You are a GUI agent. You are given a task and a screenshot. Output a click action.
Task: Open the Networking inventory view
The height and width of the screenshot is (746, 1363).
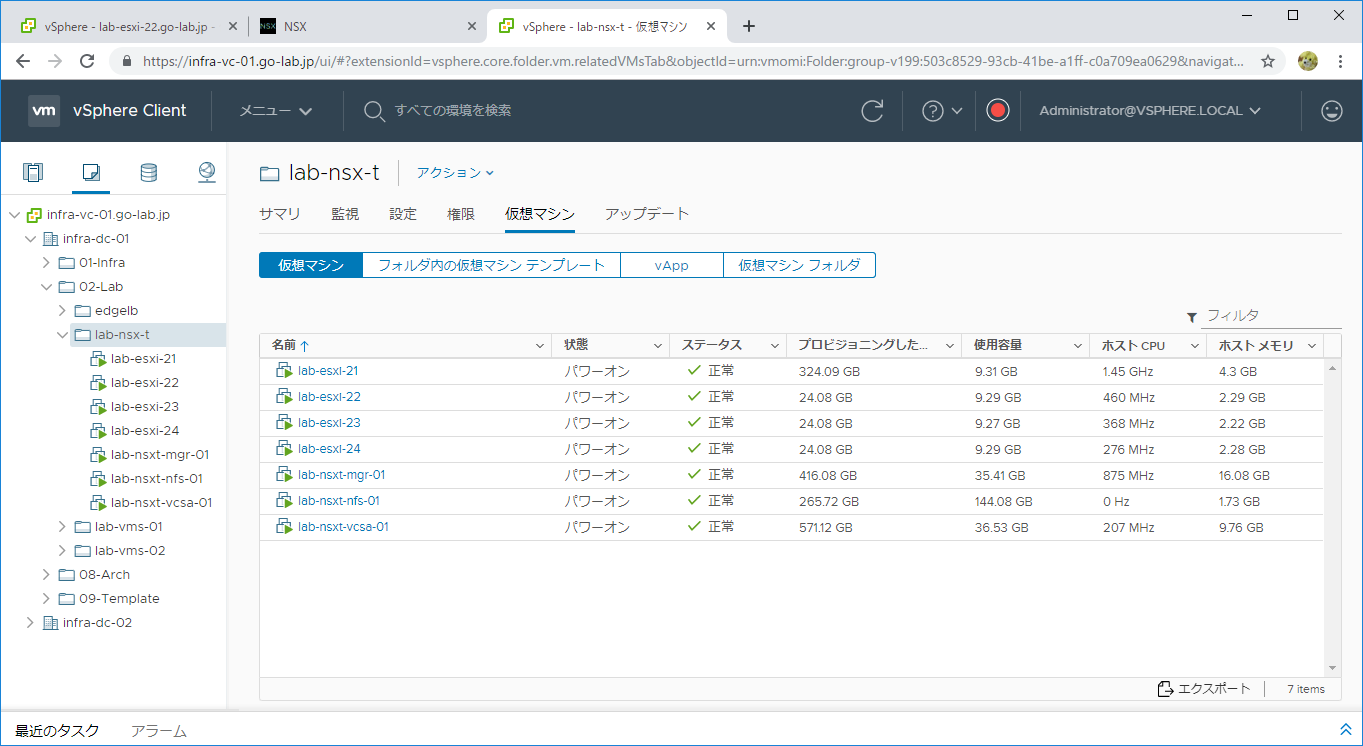pos(207,173)
